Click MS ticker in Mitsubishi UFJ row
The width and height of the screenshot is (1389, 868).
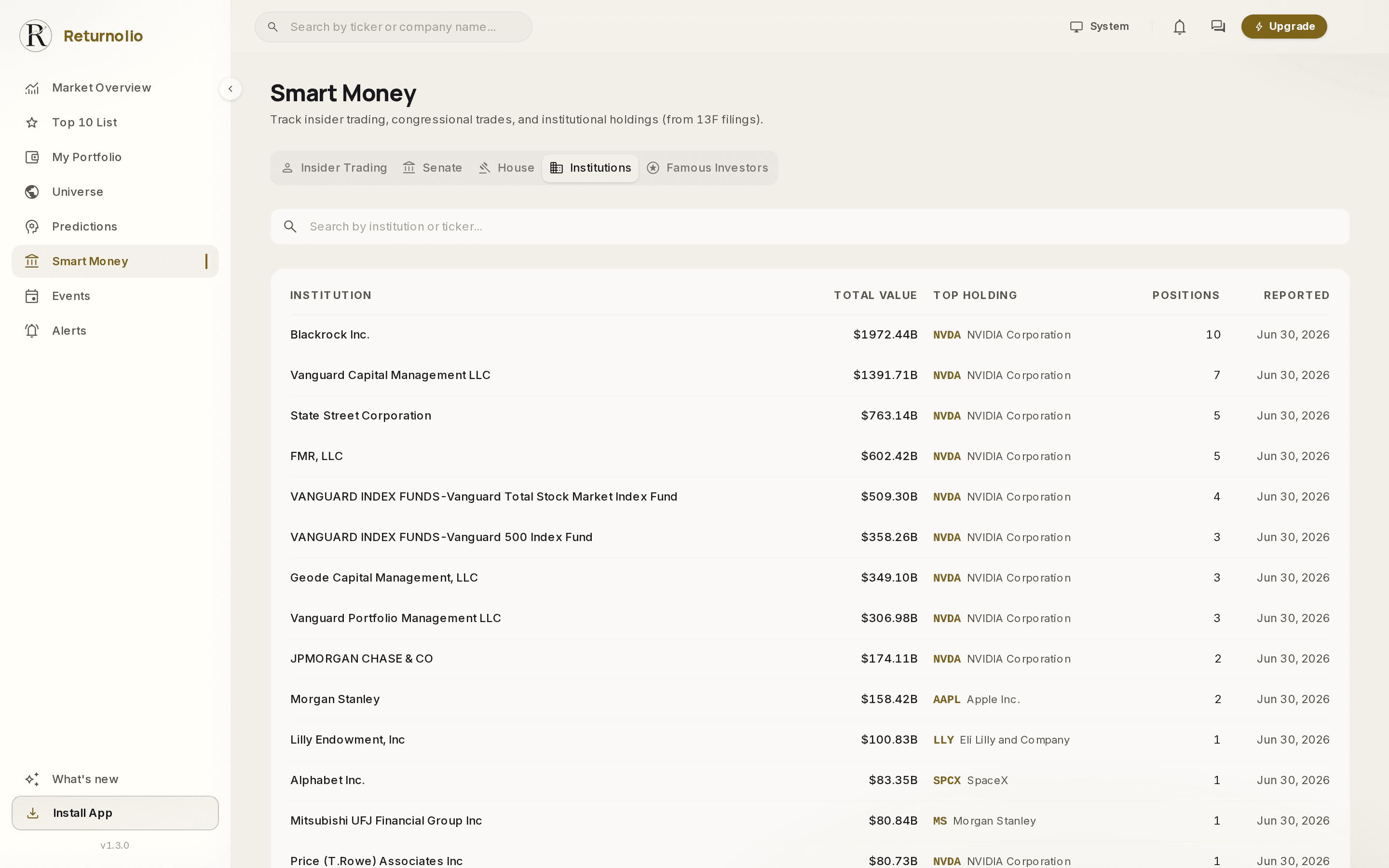(x=940, y=821)
